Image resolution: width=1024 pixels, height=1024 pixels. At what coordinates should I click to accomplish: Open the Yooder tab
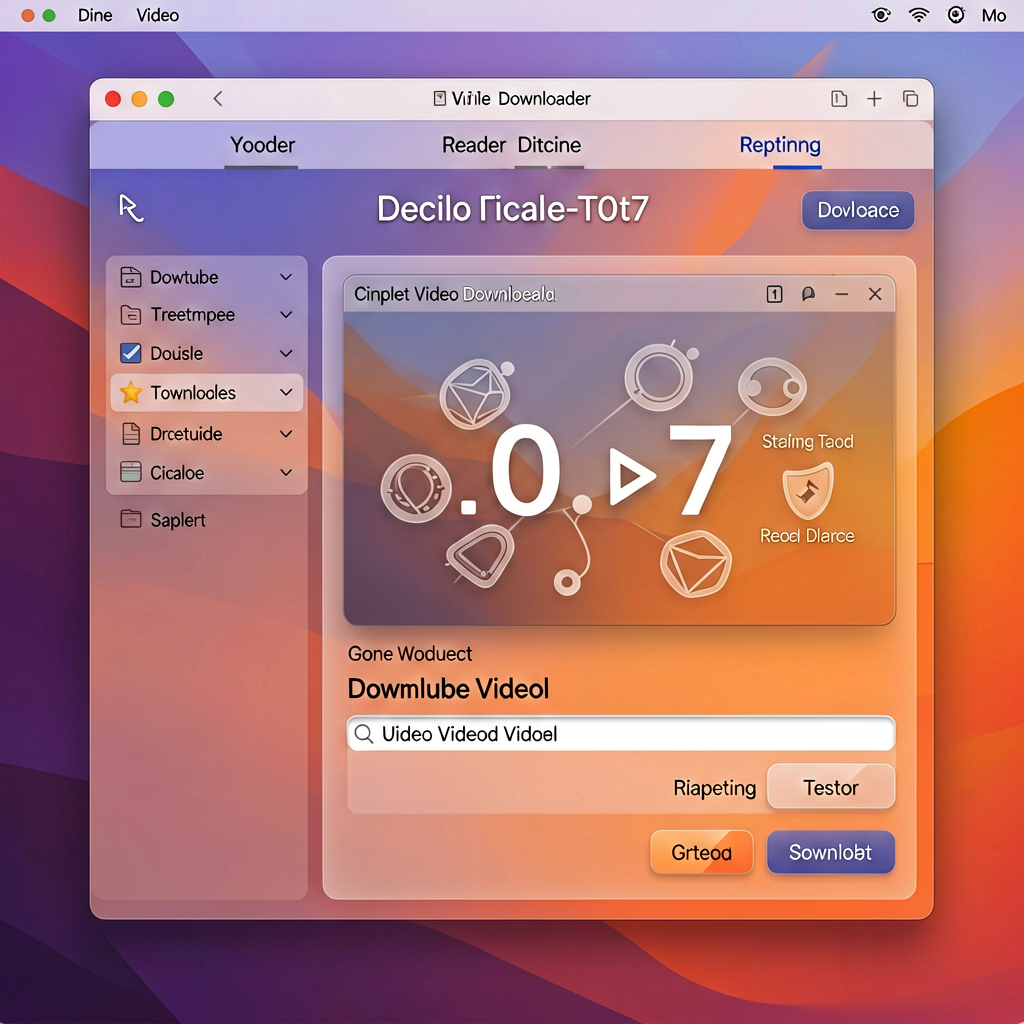263,145
